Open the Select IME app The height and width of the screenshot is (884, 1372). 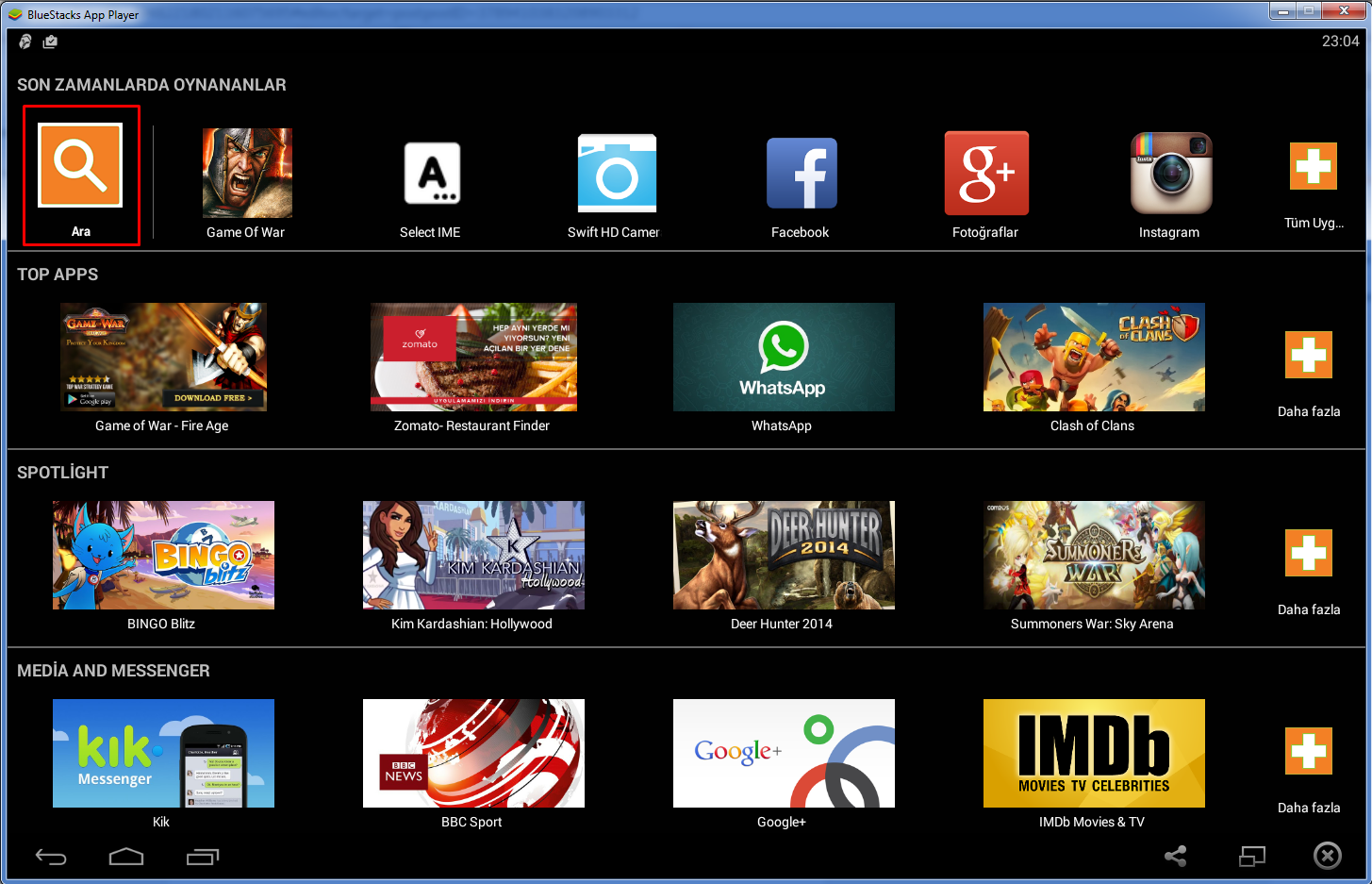(x=432, y=173)
